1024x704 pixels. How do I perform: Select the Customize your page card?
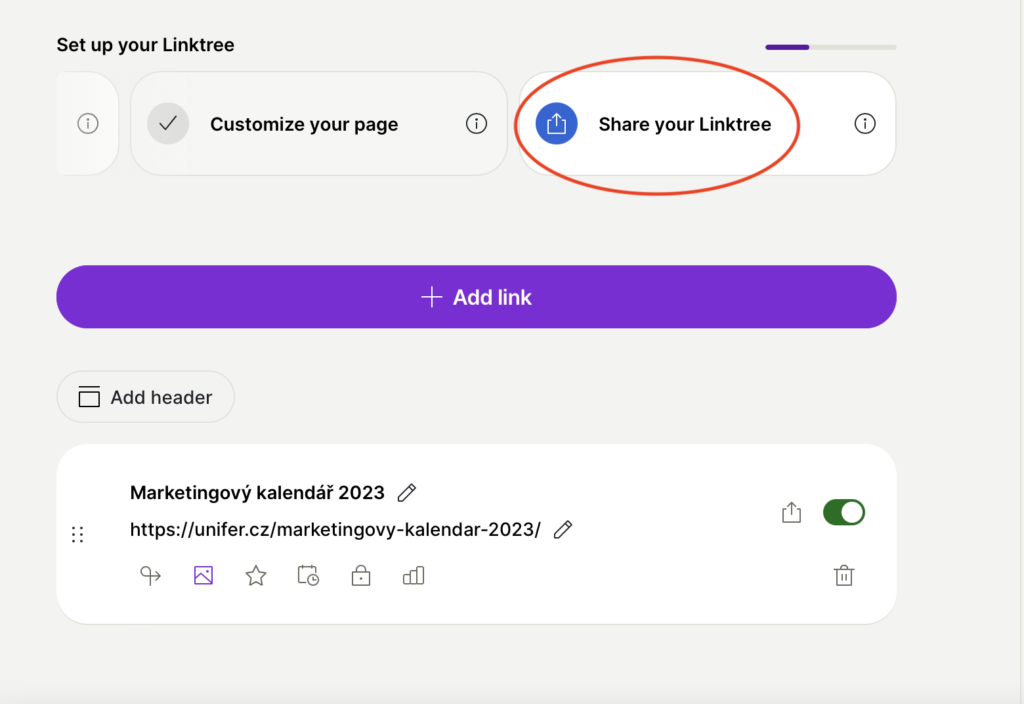tap(304, 124)
